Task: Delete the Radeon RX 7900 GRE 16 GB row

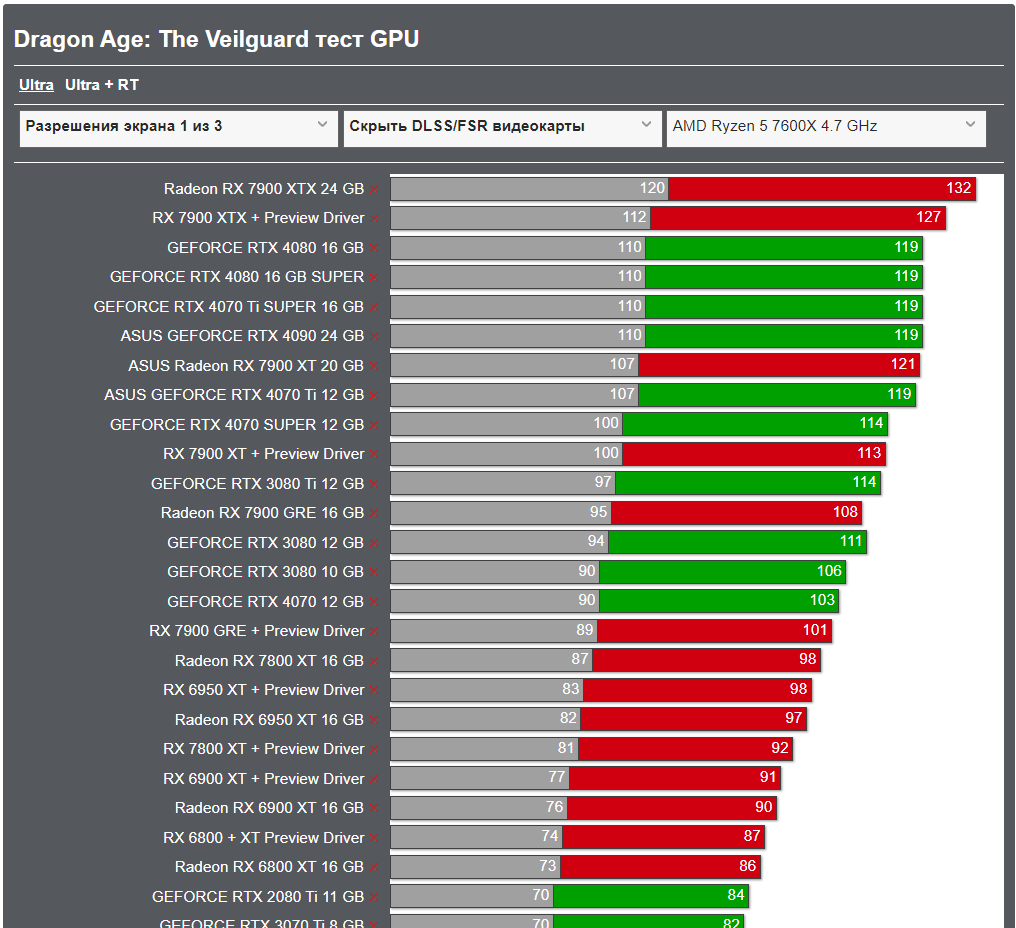Action: 374,514
